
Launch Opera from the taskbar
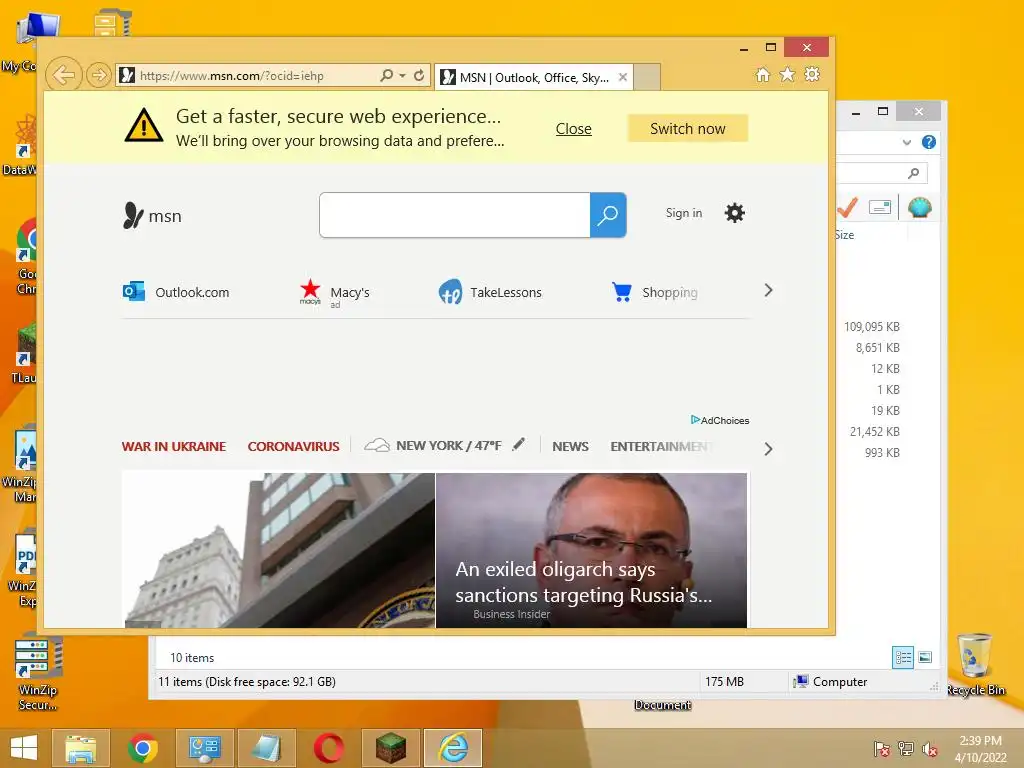click(329, 748)
